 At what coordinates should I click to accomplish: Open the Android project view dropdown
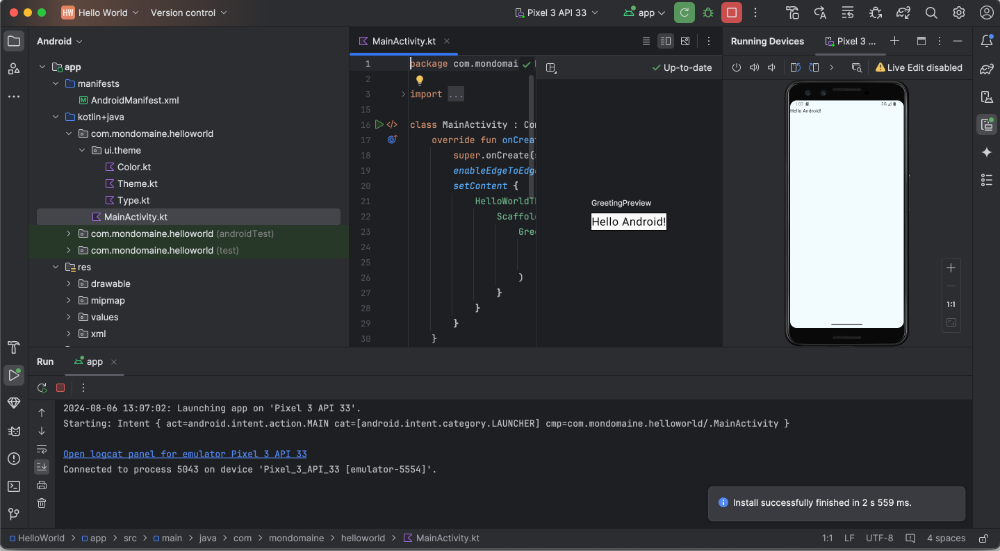[59, 41]
